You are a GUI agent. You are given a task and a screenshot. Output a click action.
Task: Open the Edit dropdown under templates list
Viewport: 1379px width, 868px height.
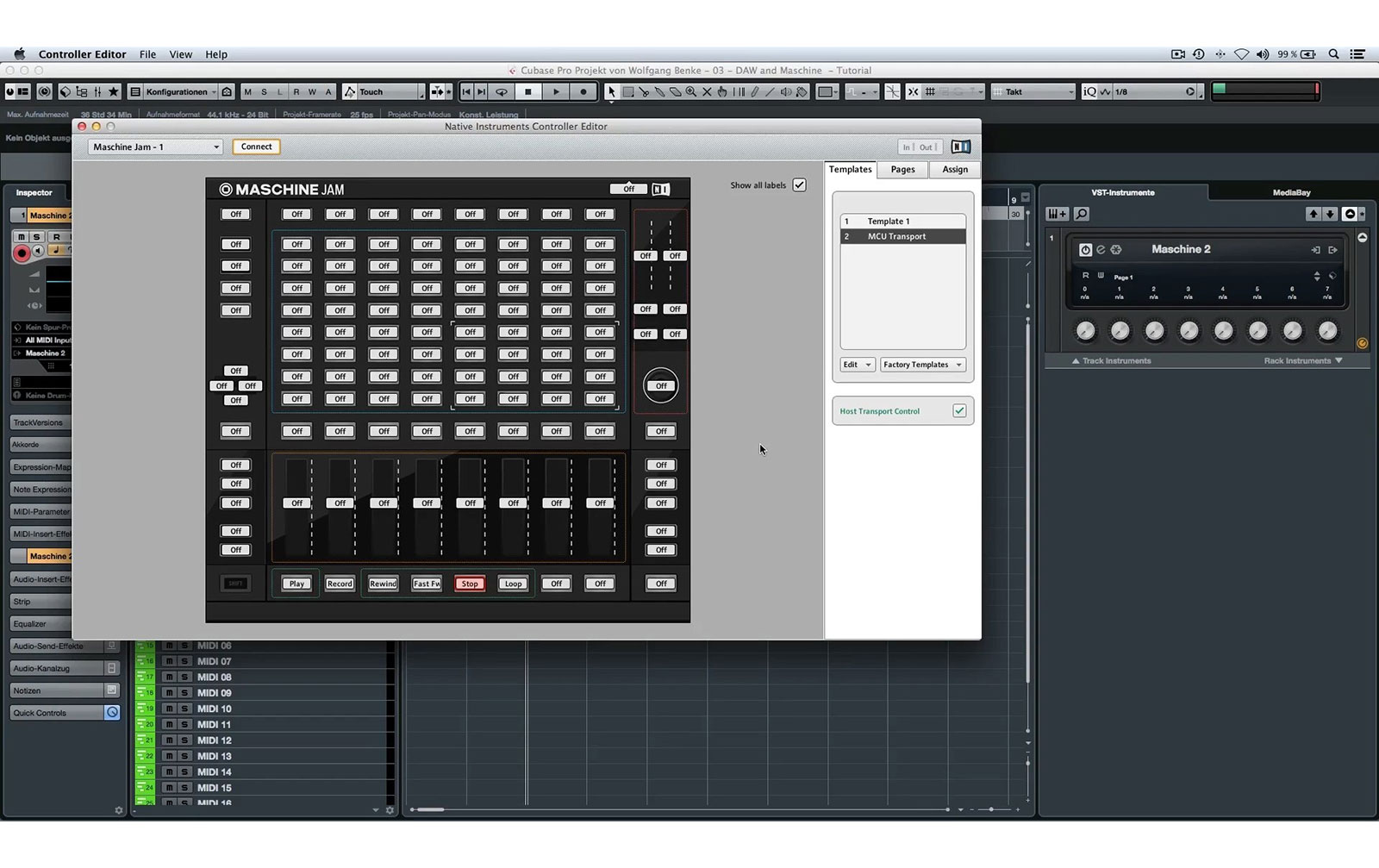pyautogui.click(x=858, y=365)
